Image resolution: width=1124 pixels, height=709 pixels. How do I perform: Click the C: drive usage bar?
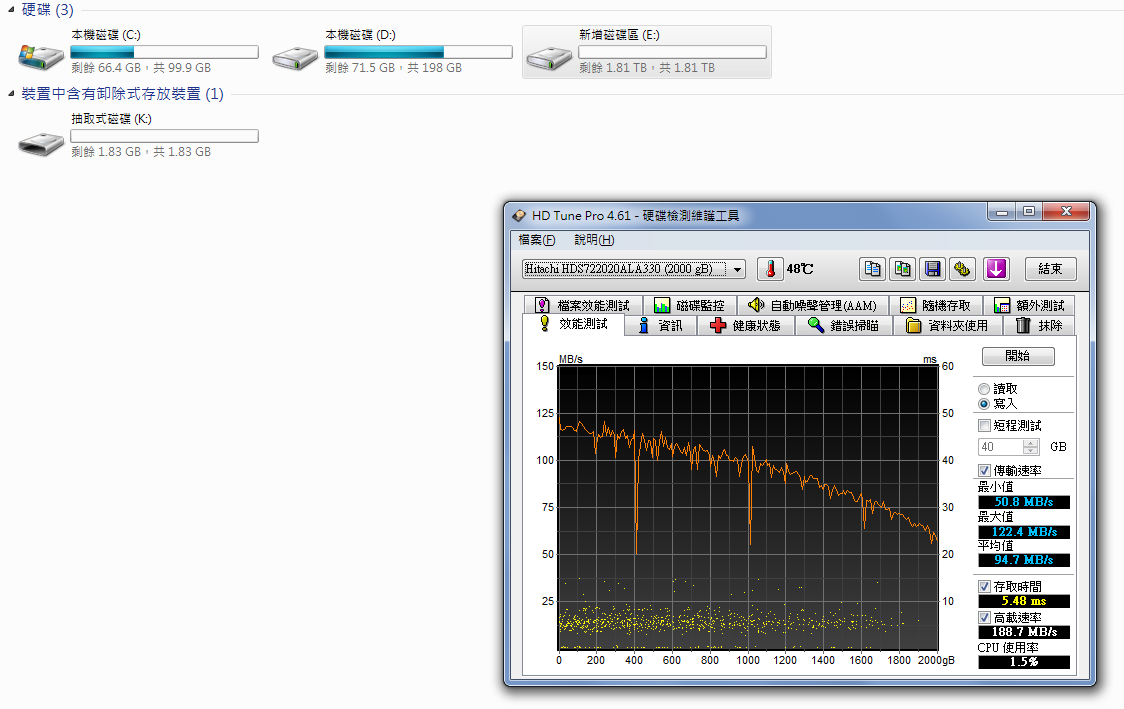tap(164, 52)
